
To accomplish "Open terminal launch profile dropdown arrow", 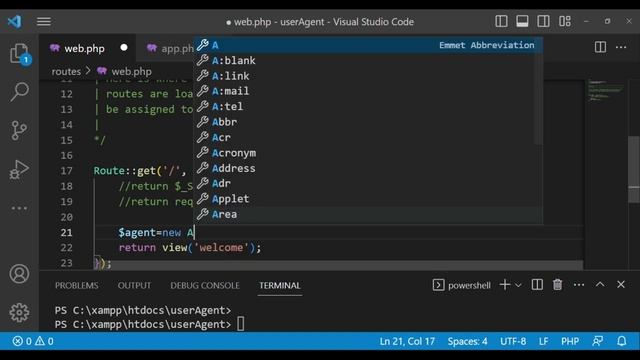I will 518,285.
